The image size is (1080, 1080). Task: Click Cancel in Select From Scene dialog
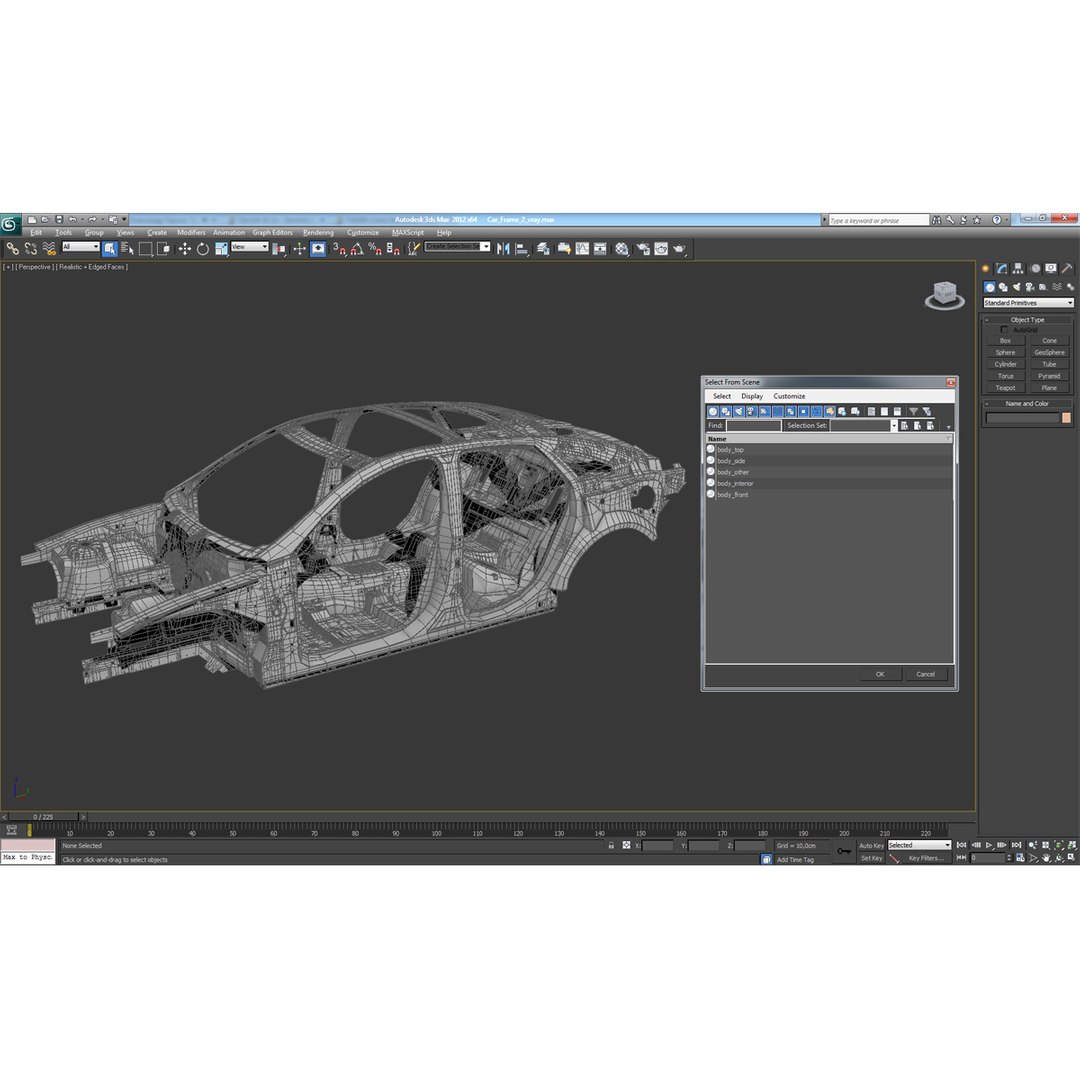pyautogui.click(x=926, y=674)
